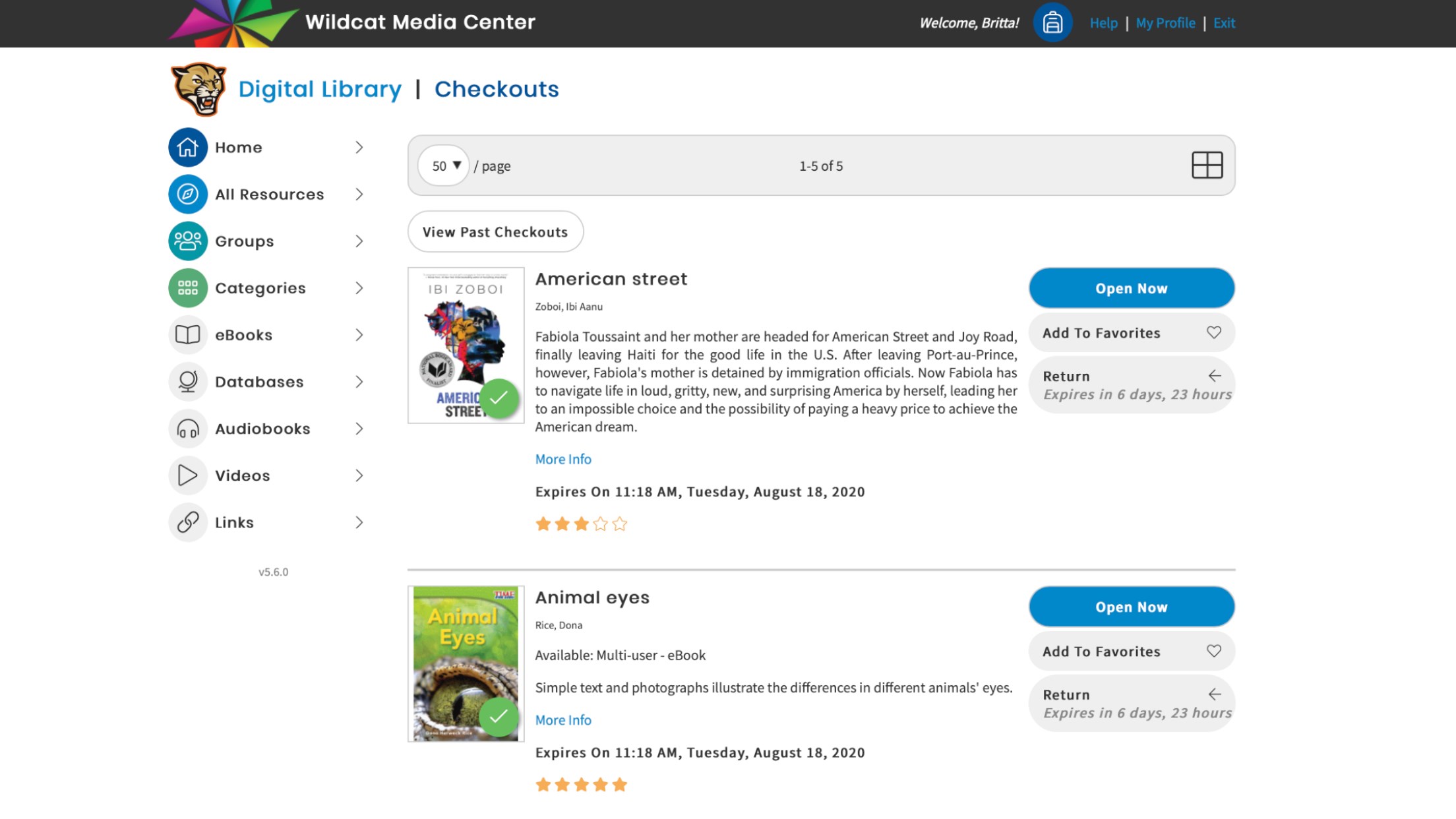Click the Videos play icon

[188, 475]
